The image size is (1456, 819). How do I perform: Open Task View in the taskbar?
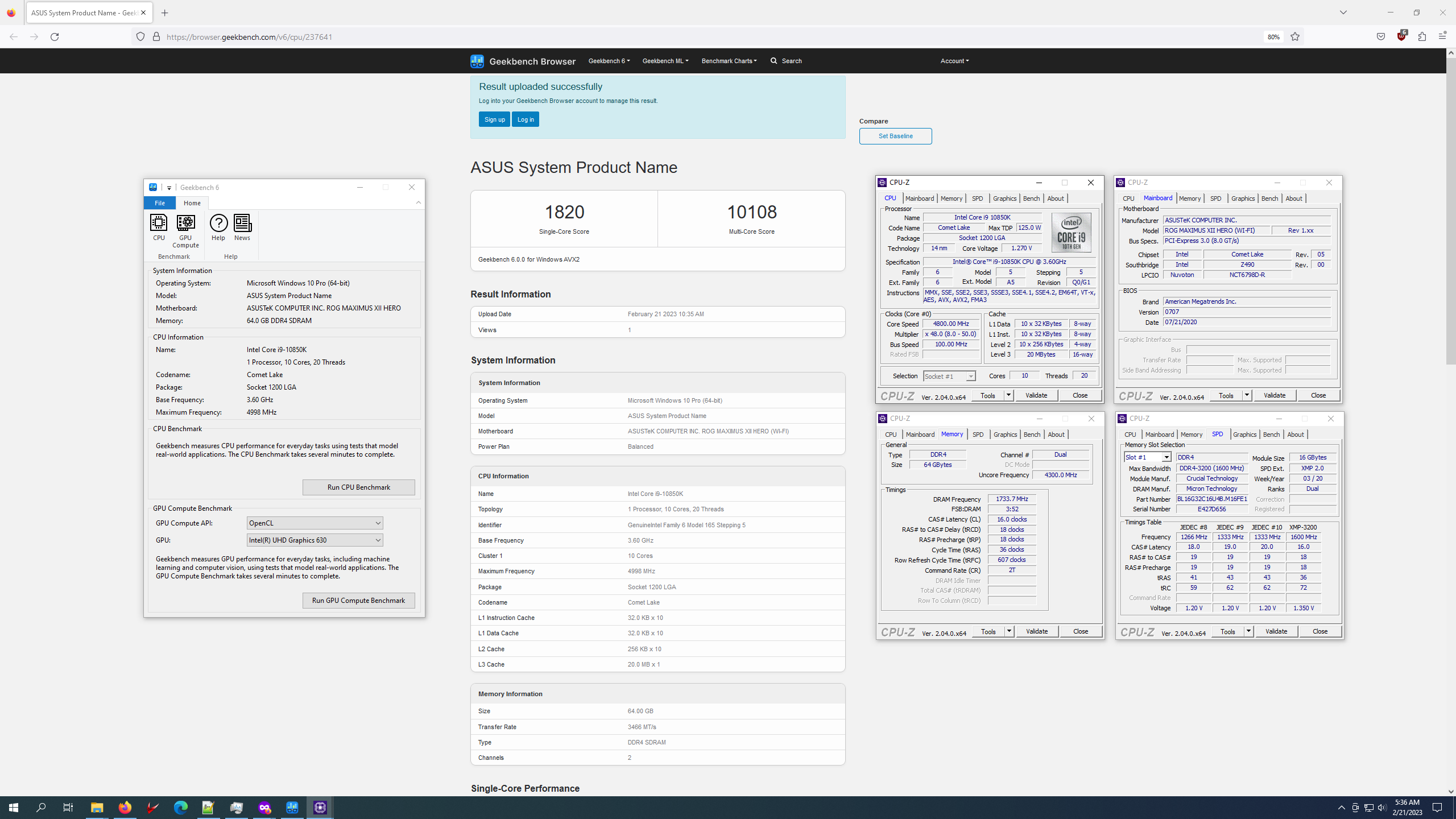[68, 808]
